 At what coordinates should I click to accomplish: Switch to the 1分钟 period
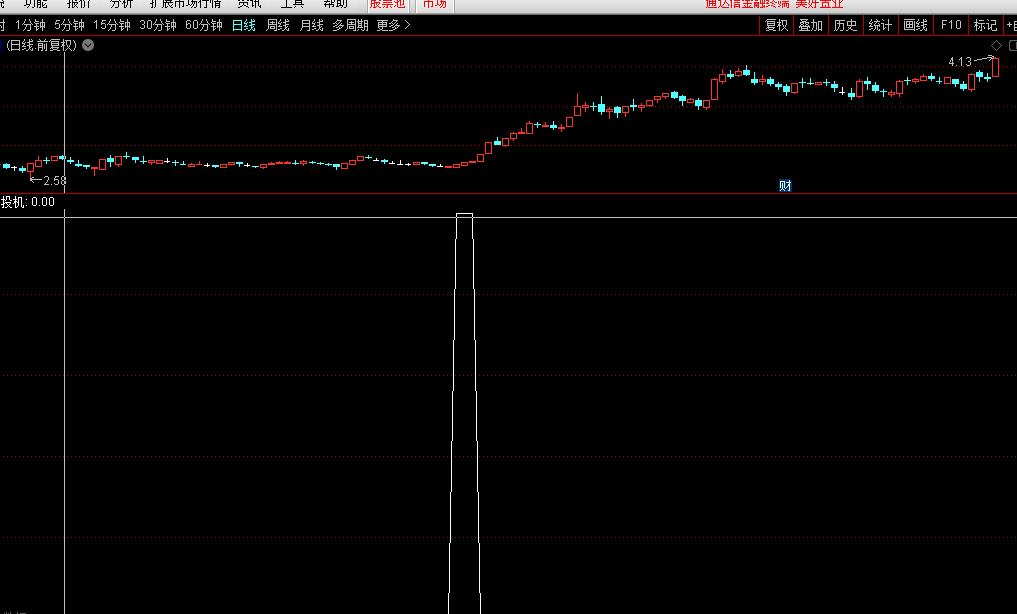click(x=30, y=25)
